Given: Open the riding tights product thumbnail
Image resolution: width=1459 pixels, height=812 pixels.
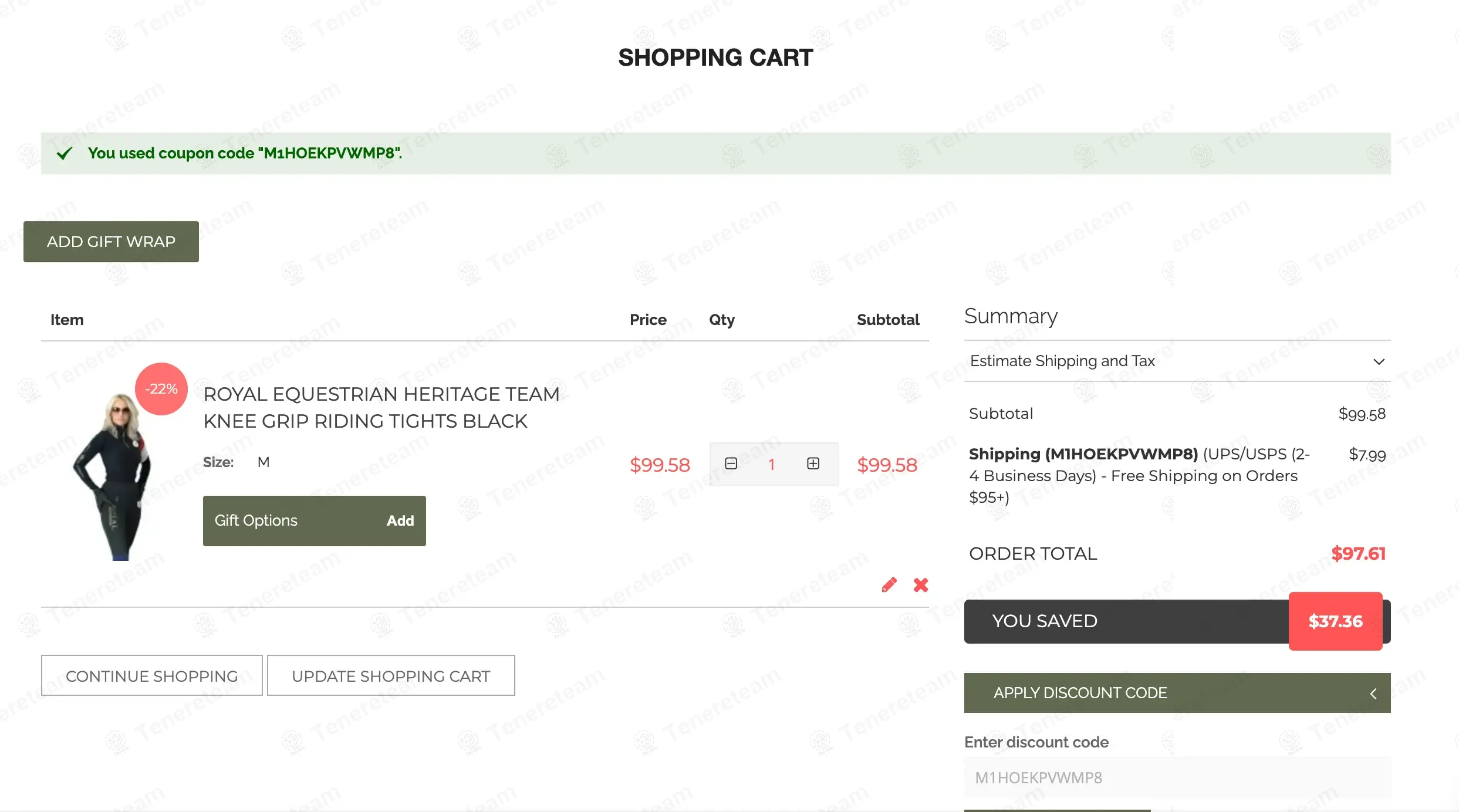Looking at the screenshot, I should (x=115, y=475).
